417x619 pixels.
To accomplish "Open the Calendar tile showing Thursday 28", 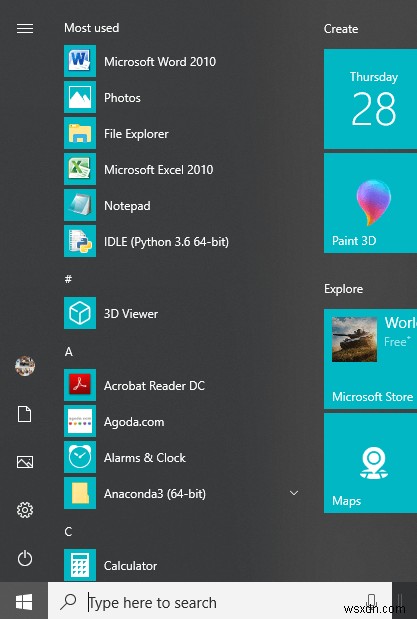I will [x=370, y=99].
